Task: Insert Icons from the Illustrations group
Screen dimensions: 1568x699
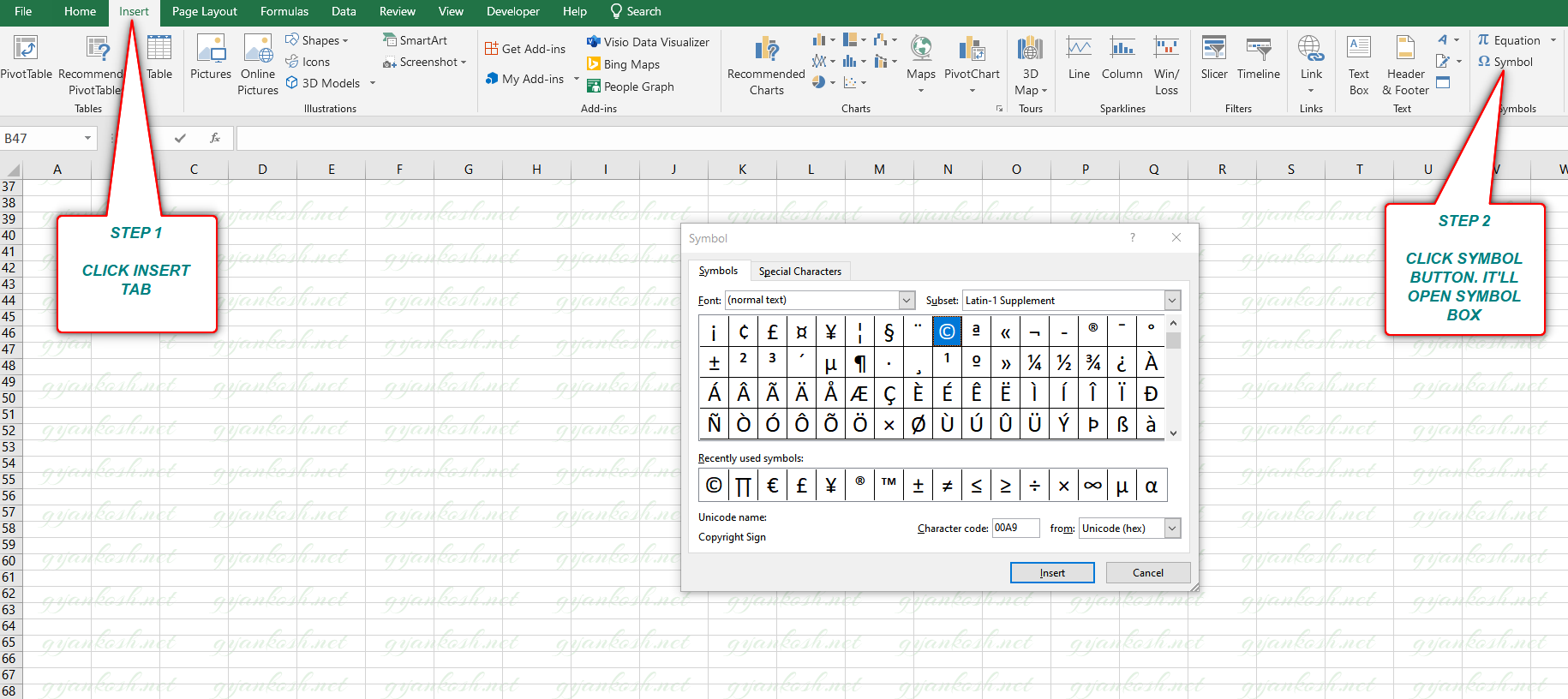Action: (x=308, y=62)
